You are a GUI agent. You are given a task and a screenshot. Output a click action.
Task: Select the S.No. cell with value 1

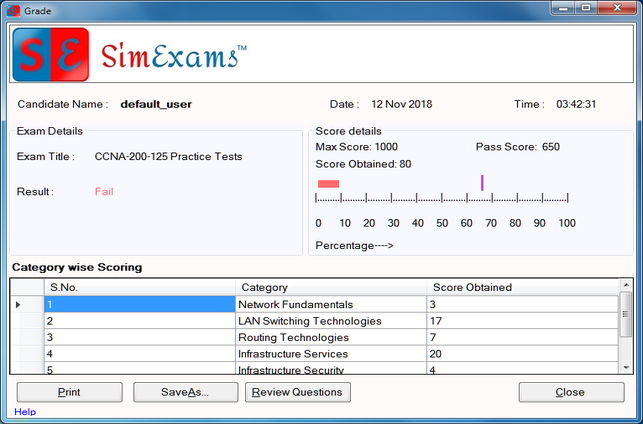pos(139,305)
